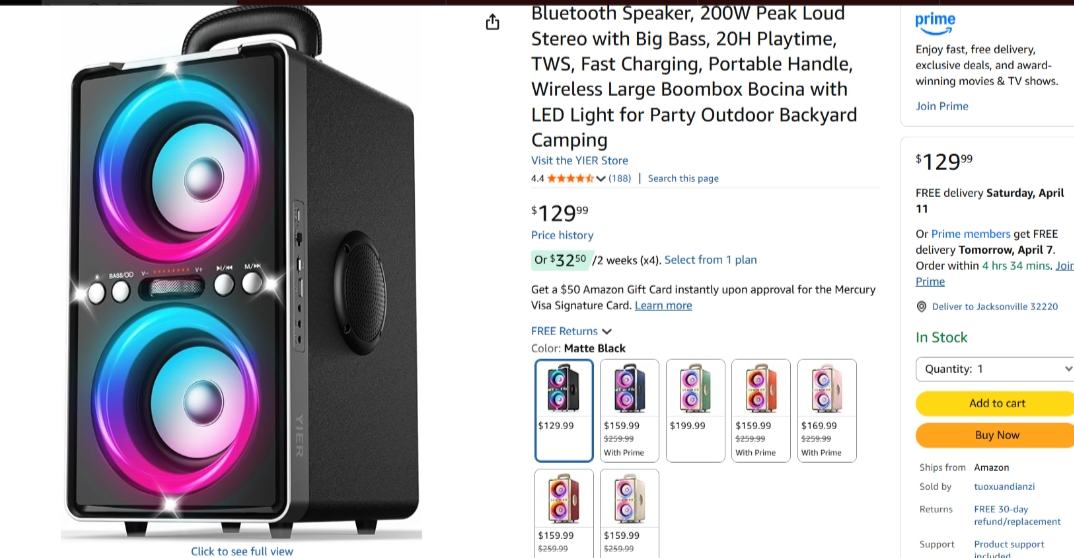Click the star rating icons

(570, 179)
